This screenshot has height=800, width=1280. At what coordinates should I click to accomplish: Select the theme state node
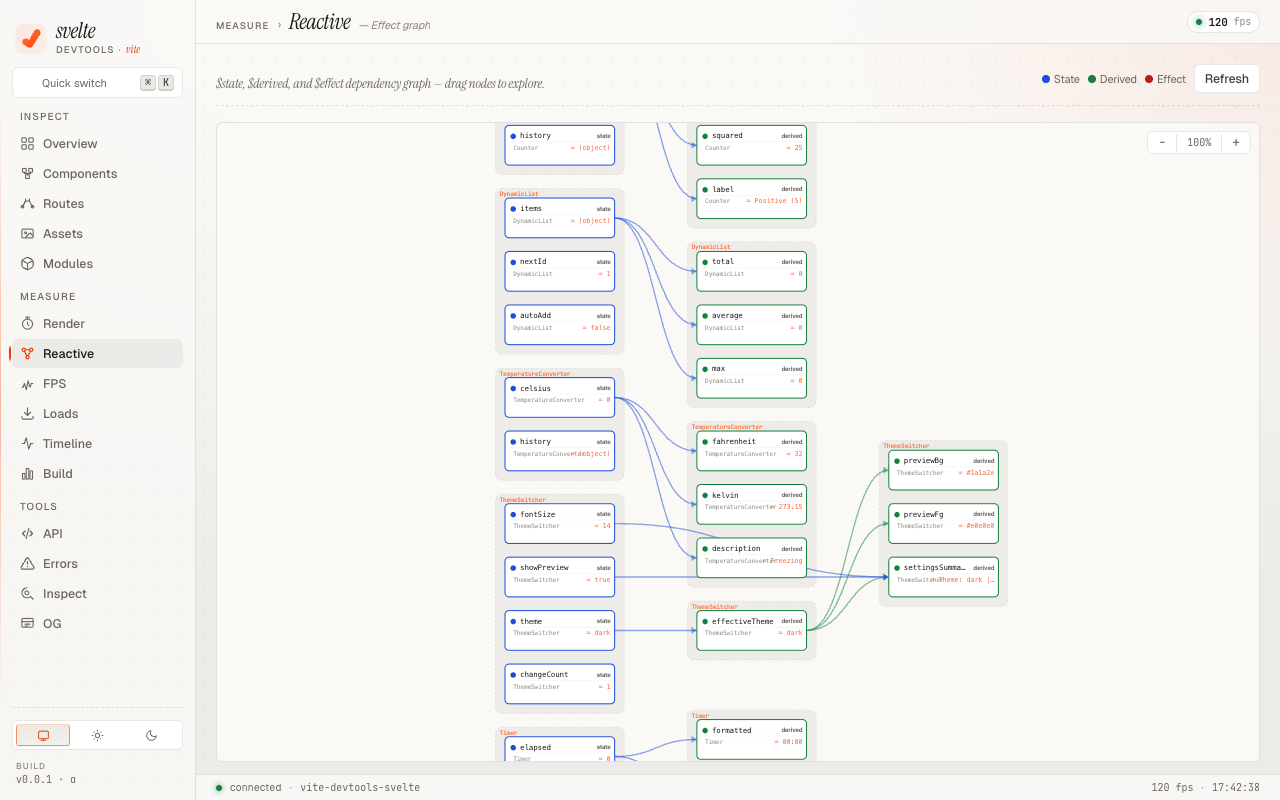pyautogui.click(x=560, y=631)
